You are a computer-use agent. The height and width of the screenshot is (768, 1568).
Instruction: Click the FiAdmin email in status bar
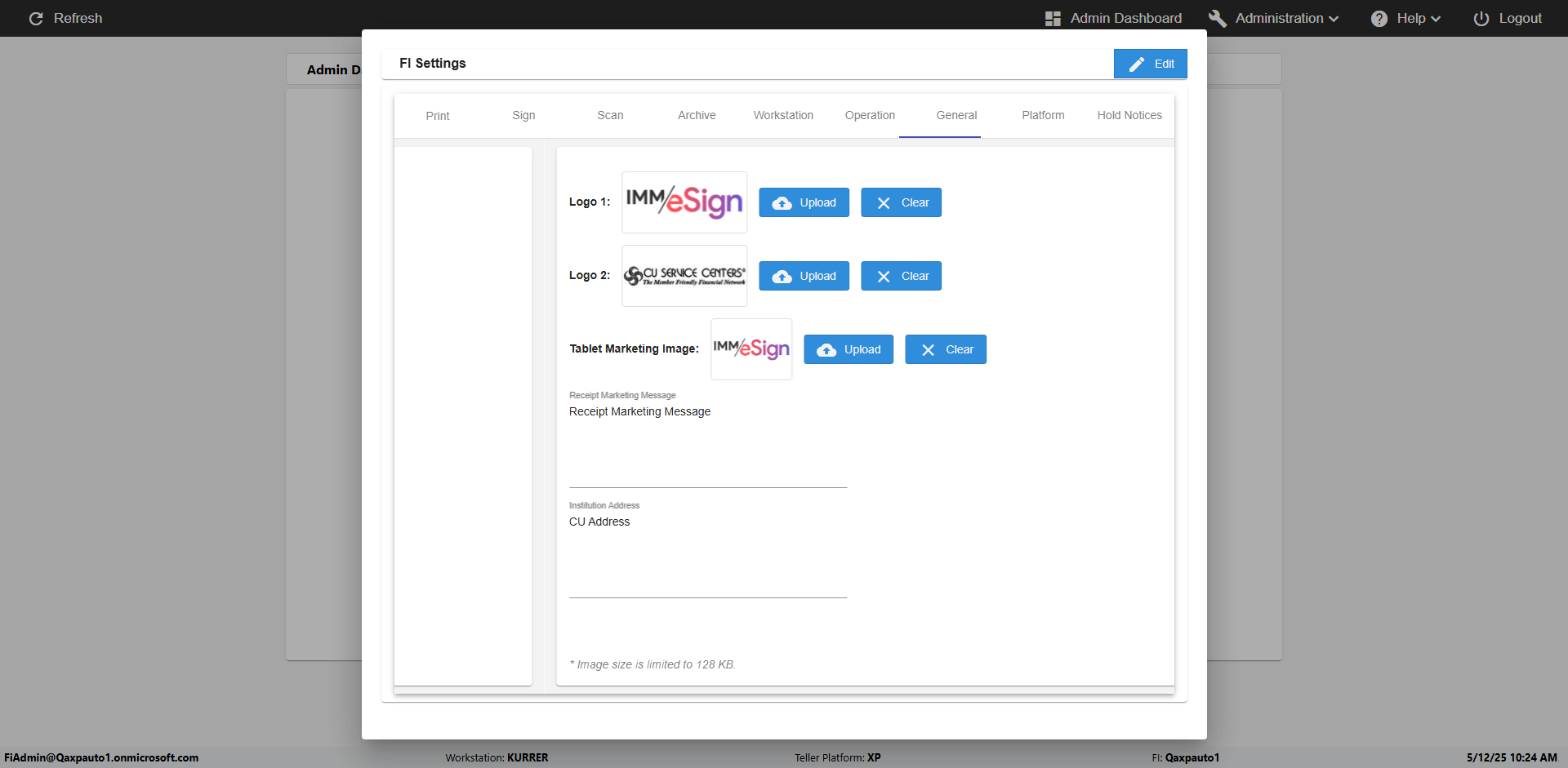[x=101, y=757]
